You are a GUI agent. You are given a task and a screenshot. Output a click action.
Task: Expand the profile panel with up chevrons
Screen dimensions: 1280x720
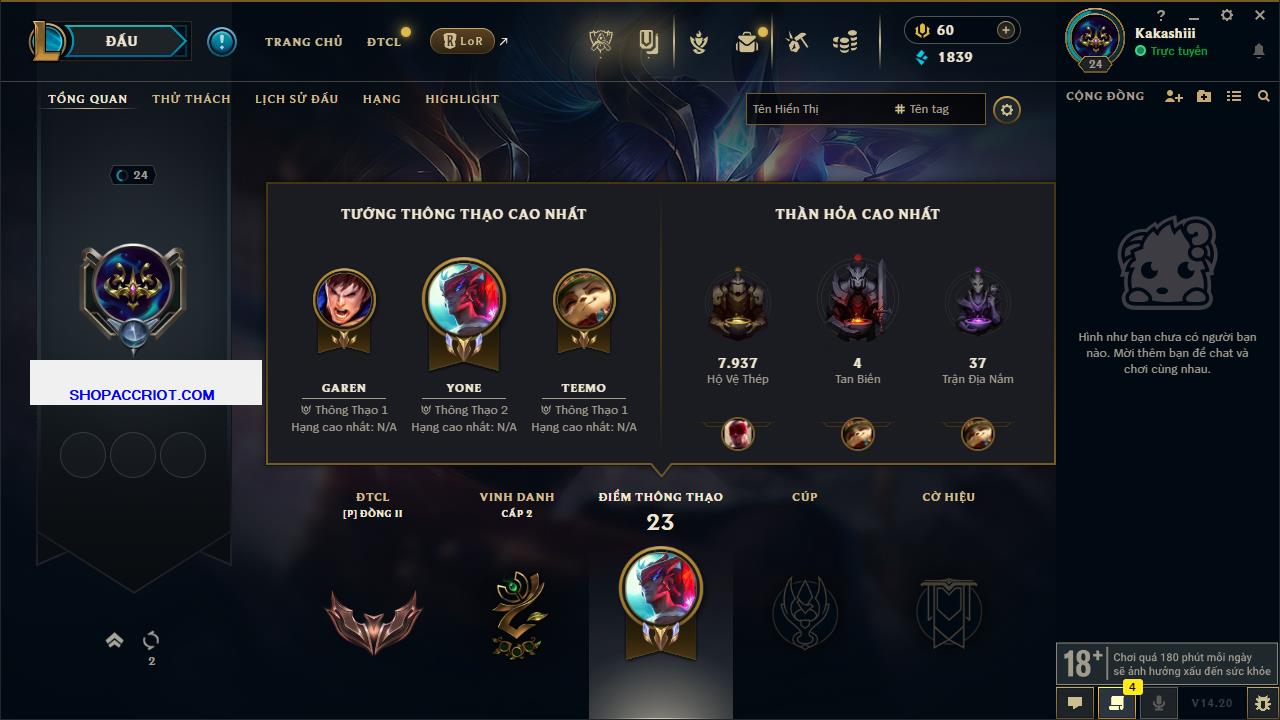(115, 640)
